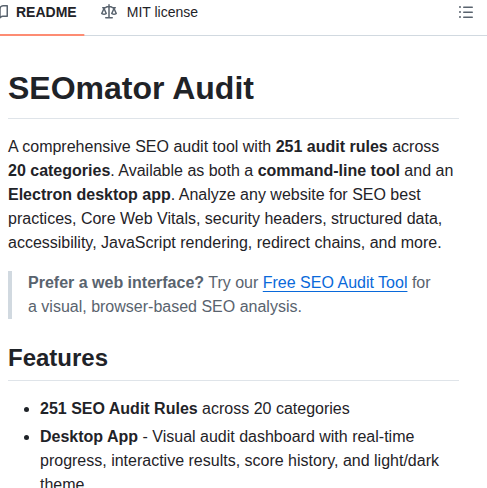The width and height of the screenshot is (487, 488).
Task: Click the bold text '251 audit rules'
Action: click(331, 147)
